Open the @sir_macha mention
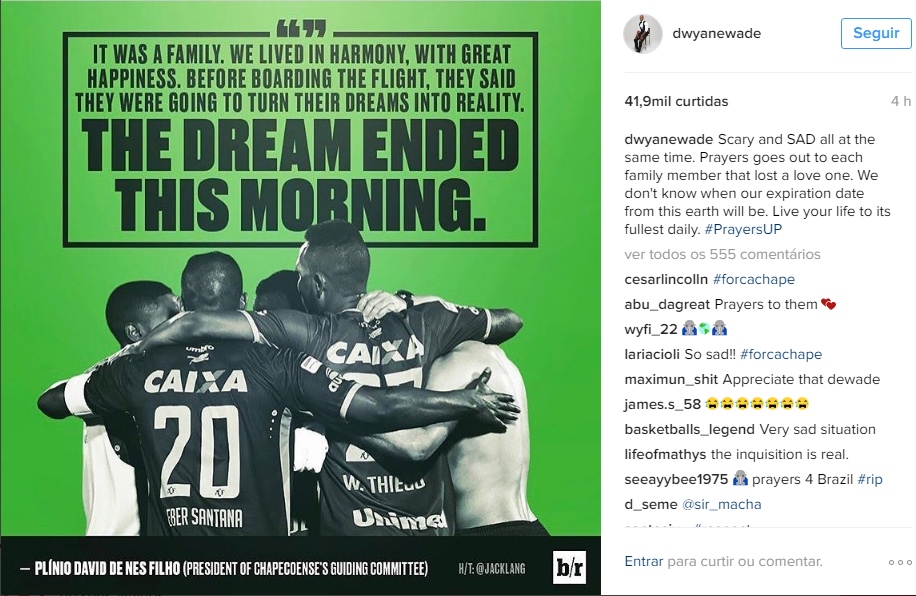The width and height of the screenshot is (916, 596). point(721,504)
